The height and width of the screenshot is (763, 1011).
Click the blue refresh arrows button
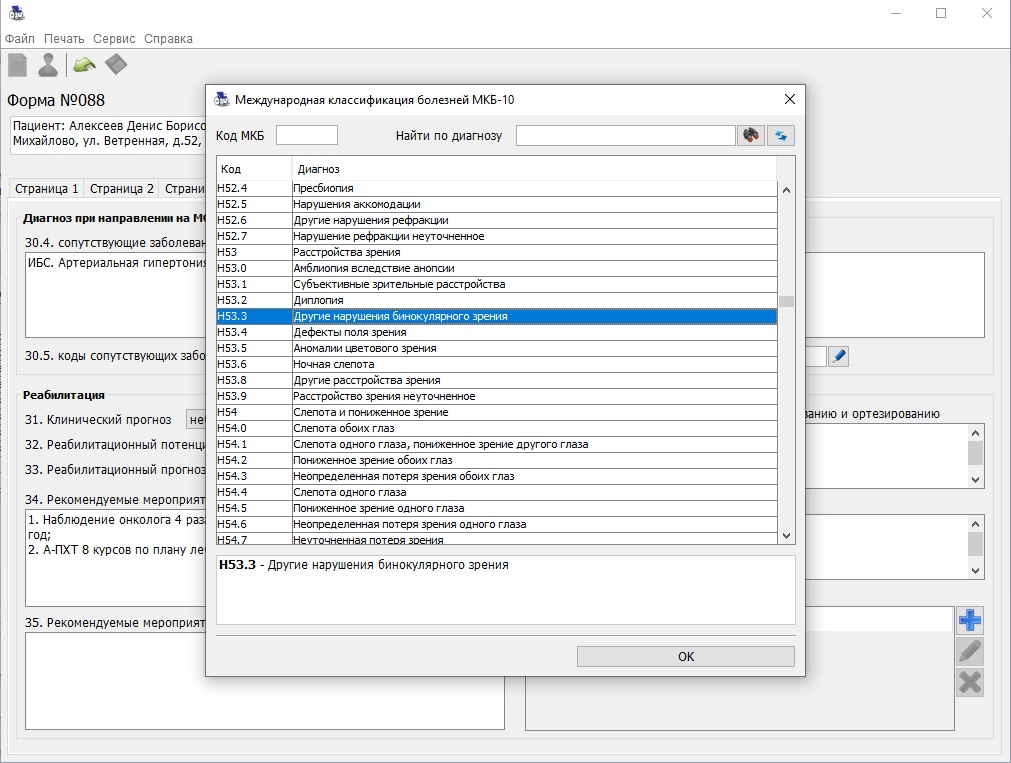point(781,136)
